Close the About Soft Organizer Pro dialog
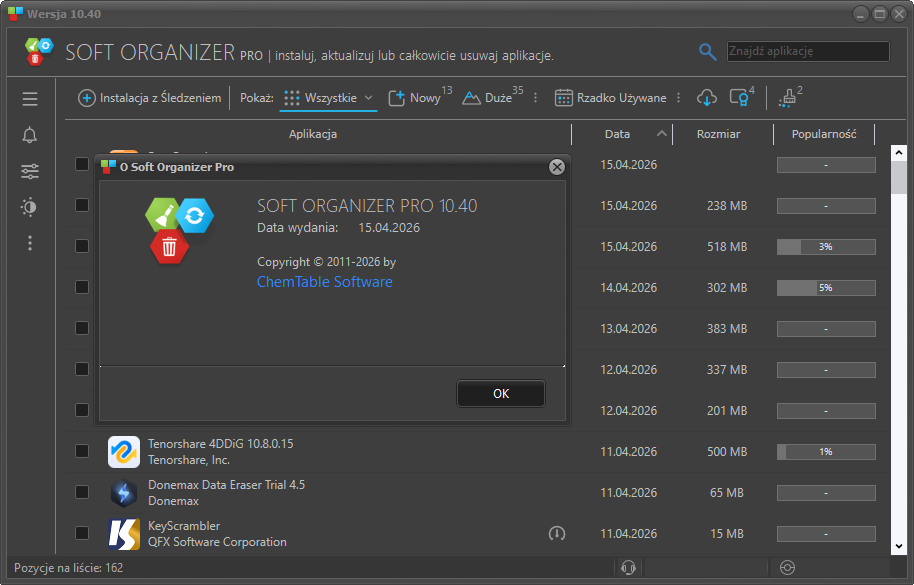The image size is (914, 585). (x=557, y=167)
